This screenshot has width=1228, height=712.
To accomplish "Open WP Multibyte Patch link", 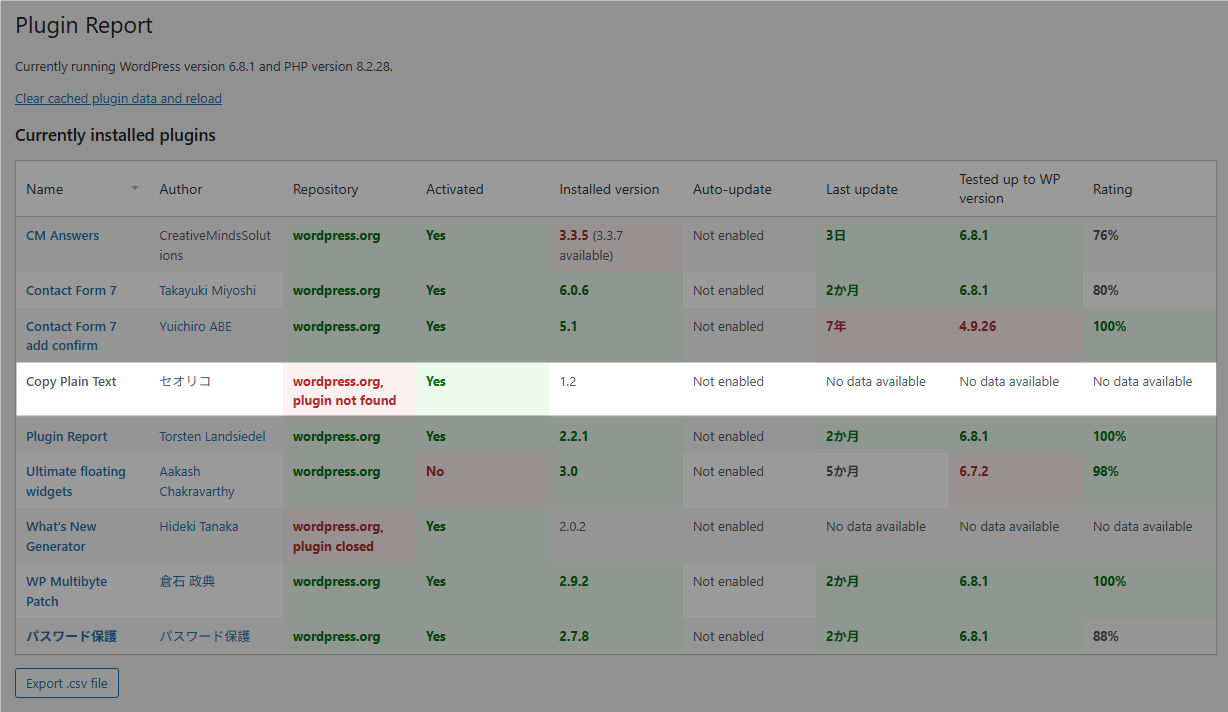I will click(x=66, y=591).
